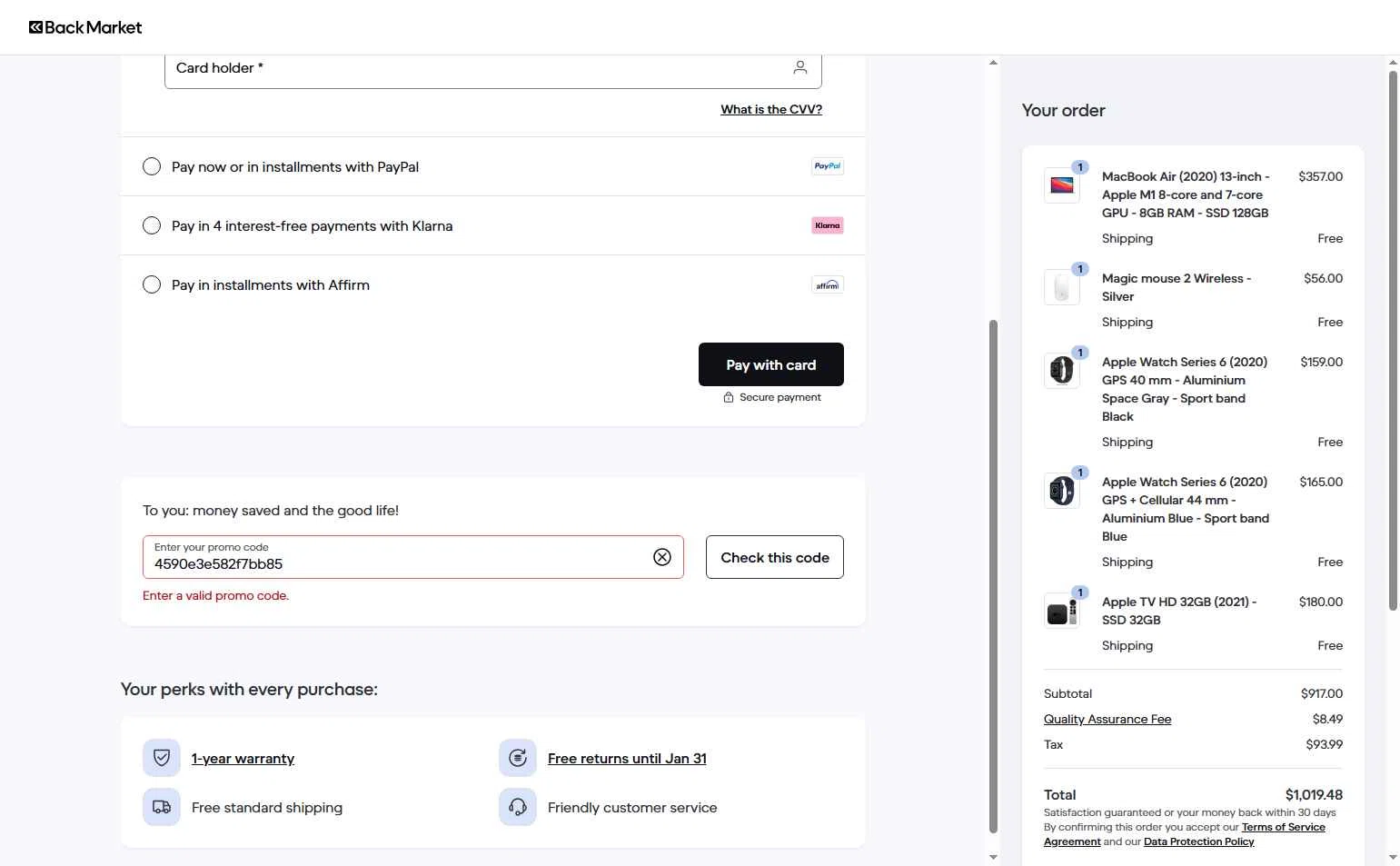Click the truck icon for free shipping

pos(162,807)
